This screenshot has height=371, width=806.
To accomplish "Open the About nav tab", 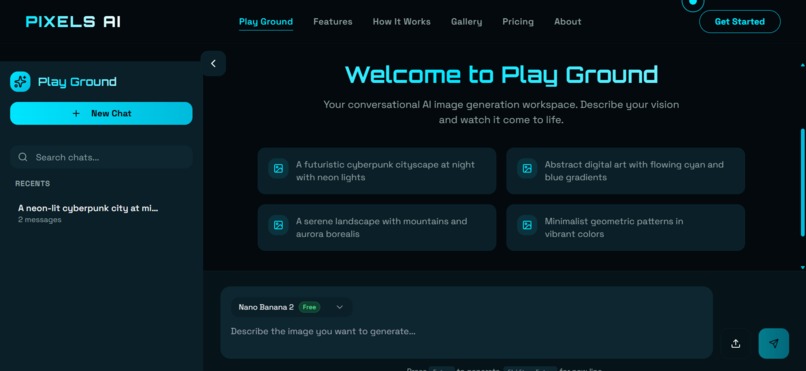I will 567,22.
